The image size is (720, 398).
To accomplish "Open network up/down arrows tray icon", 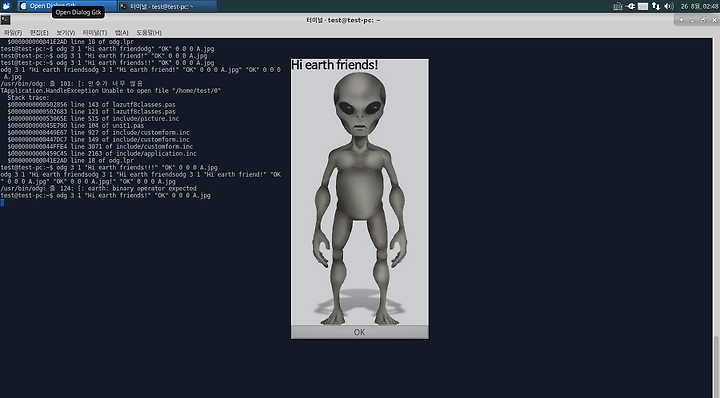I will [x=656, y=6].
